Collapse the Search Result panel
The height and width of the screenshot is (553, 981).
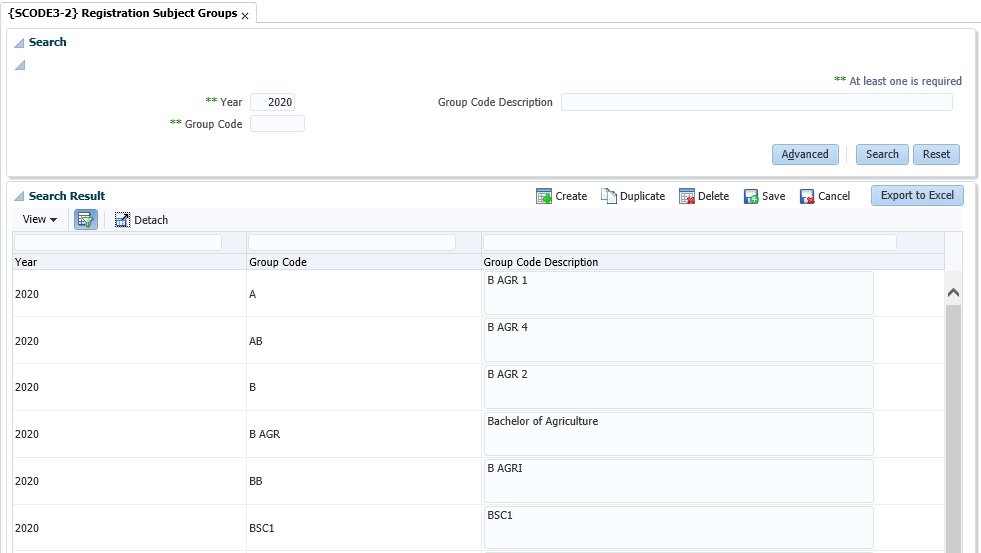(19, 197)
